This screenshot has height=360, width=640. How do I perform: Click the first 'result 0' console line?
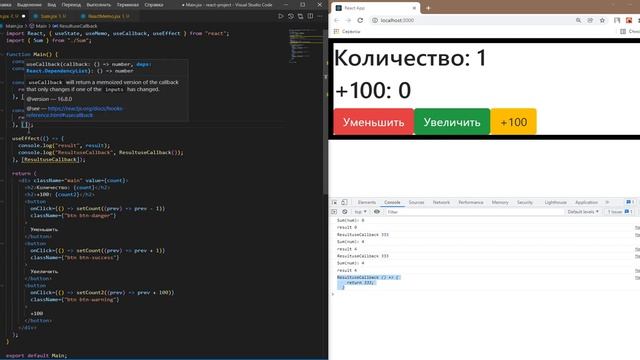coord(347,227)
